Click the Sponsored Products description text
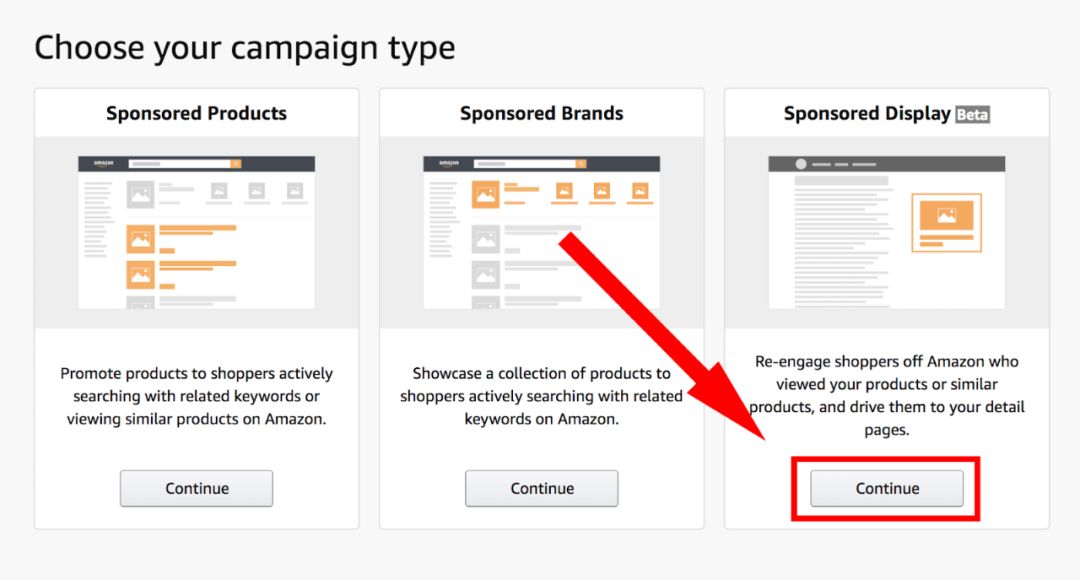The width and height of the screenshot is (1080, 580). pos(196,396)
